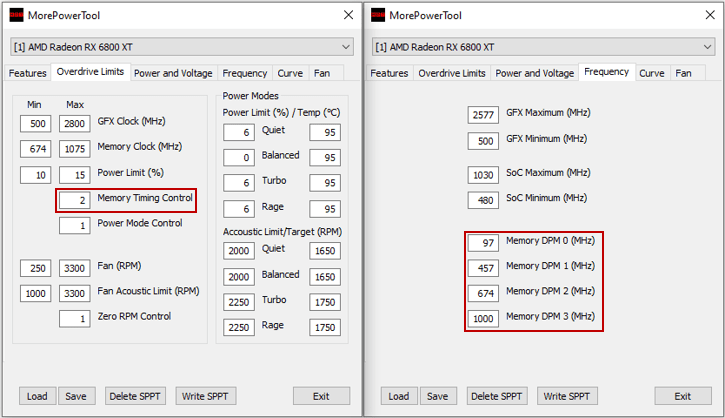Click Quiet power limit percent field
The height and width of the screenshot is (418, 725).
(x=239, y=132)
